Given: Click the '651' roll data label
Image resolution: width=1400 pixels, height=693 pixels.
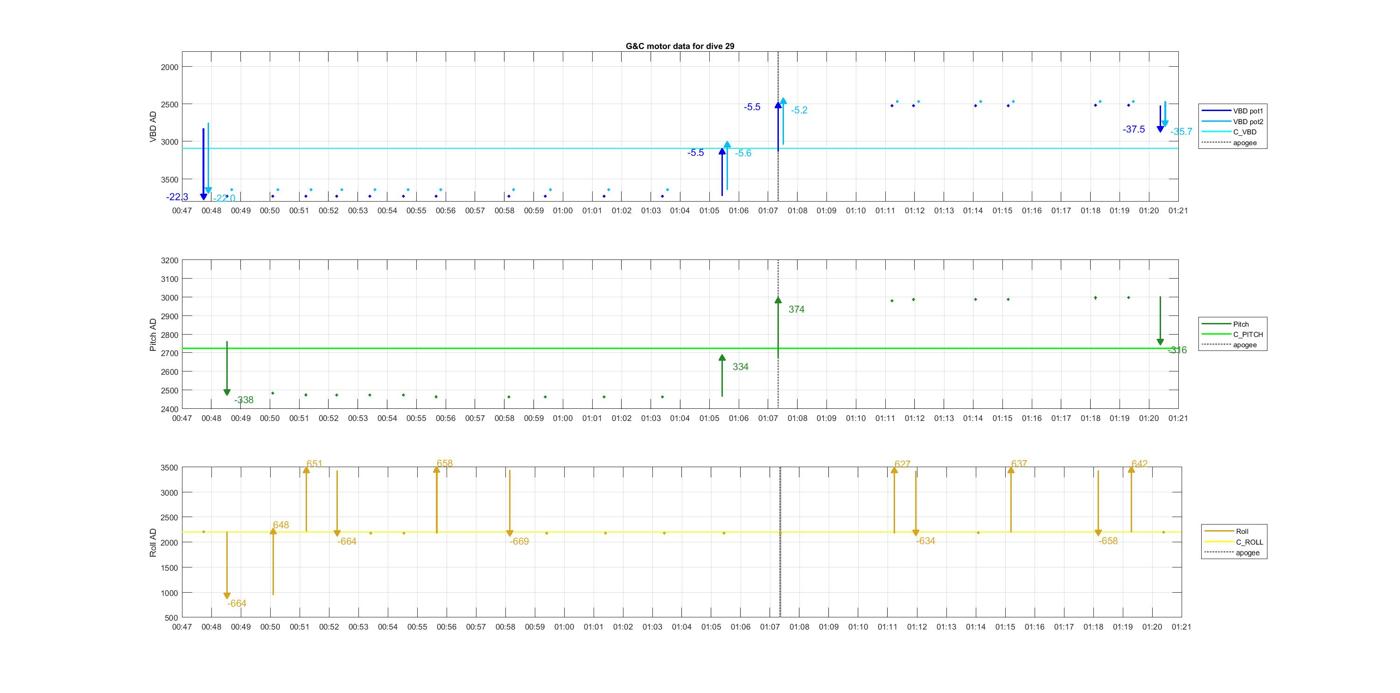Looking at the screenshot, I should [x=314, y=464].
